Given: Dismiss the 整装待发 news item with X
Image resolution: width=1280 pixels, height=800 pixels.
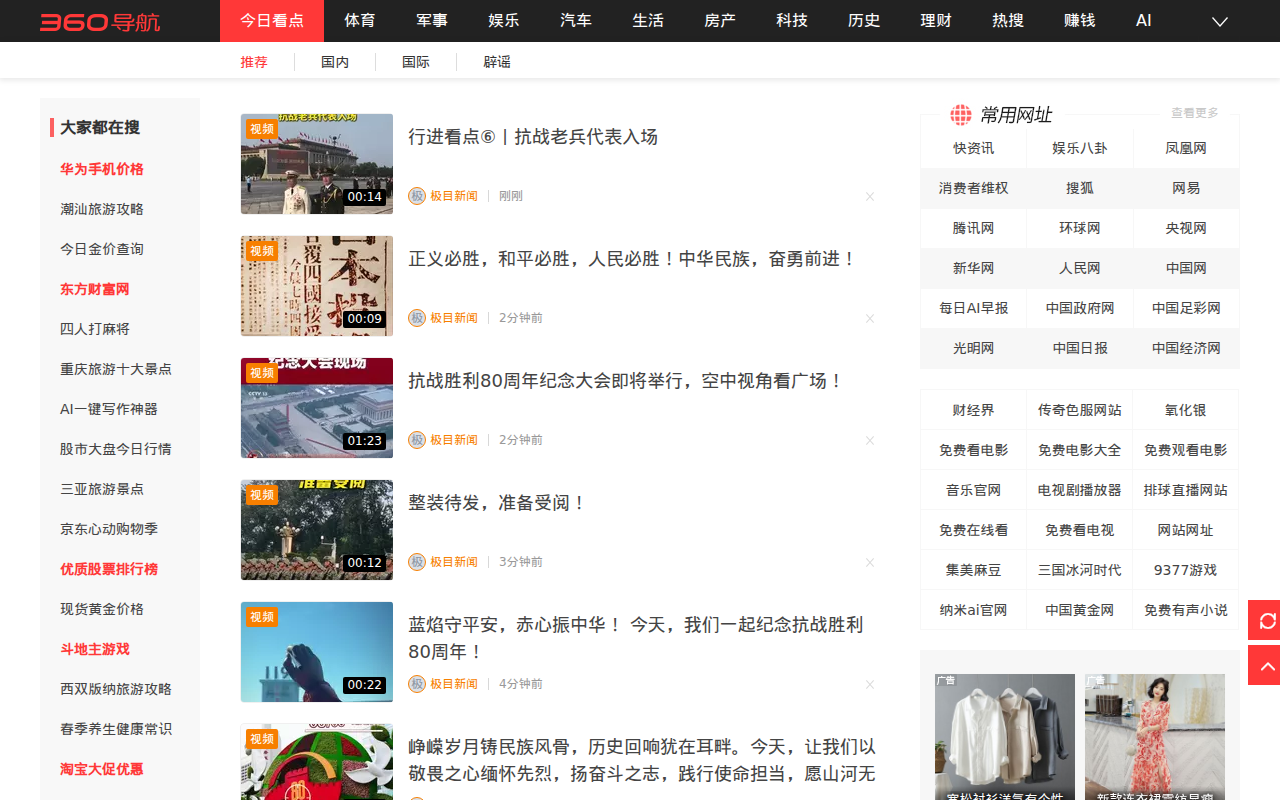Looking at the screenshot, I should tap(870, 563).
